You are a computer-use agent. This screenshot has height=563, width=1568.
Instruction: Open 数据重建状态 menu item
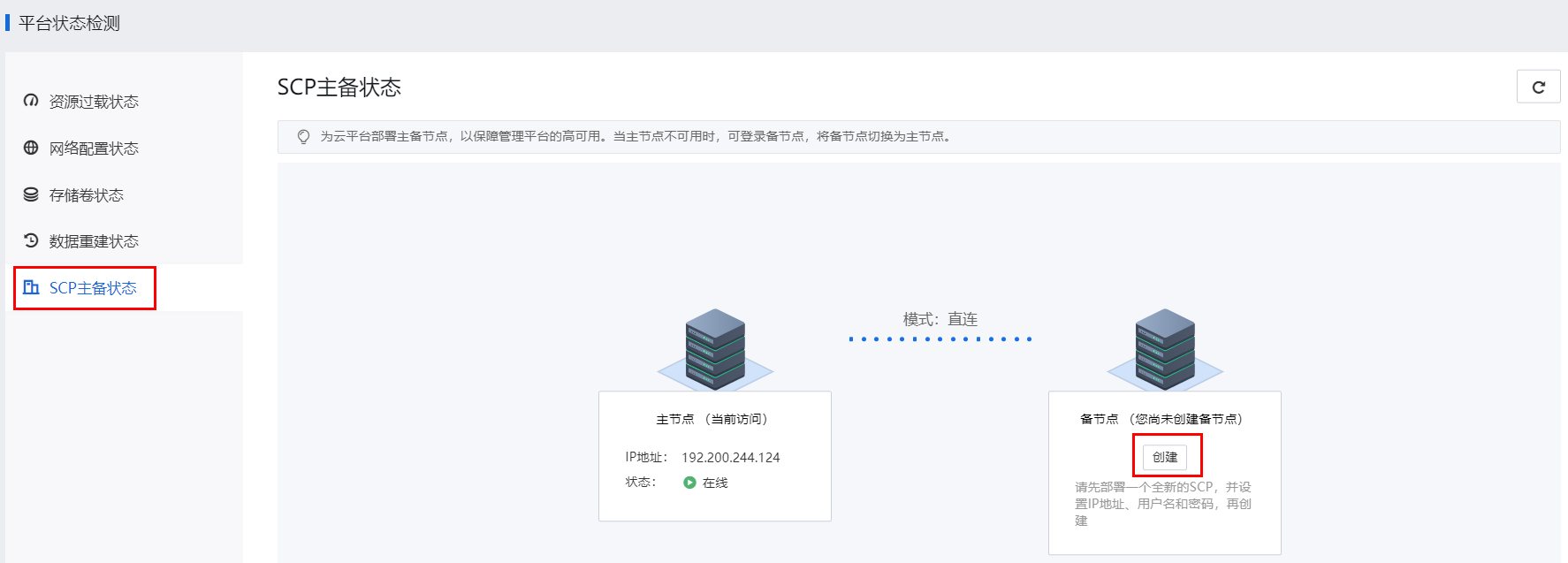[x=124, y=241]
